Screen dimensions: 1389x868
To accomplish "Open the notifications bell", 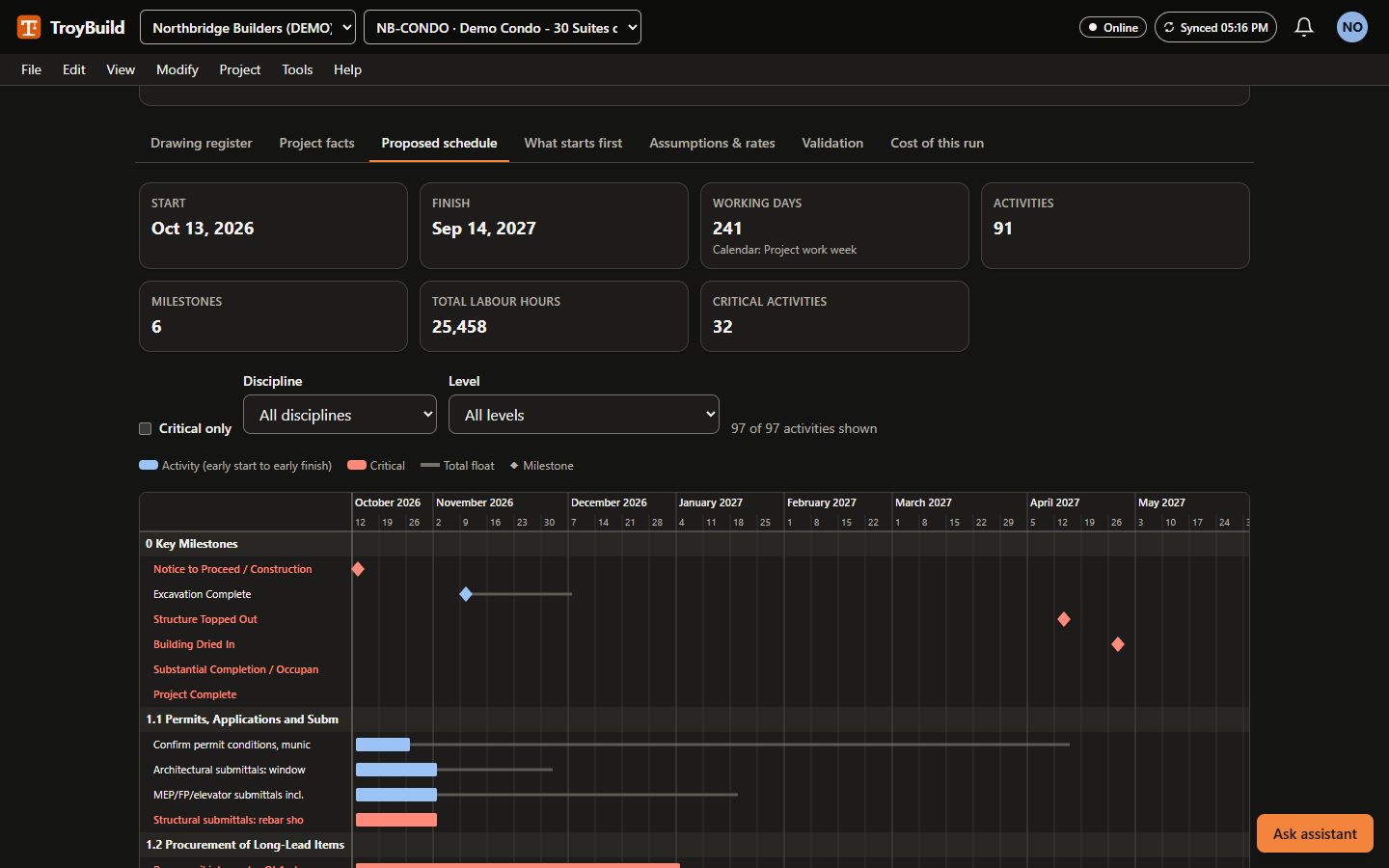I will [1304, 27].
